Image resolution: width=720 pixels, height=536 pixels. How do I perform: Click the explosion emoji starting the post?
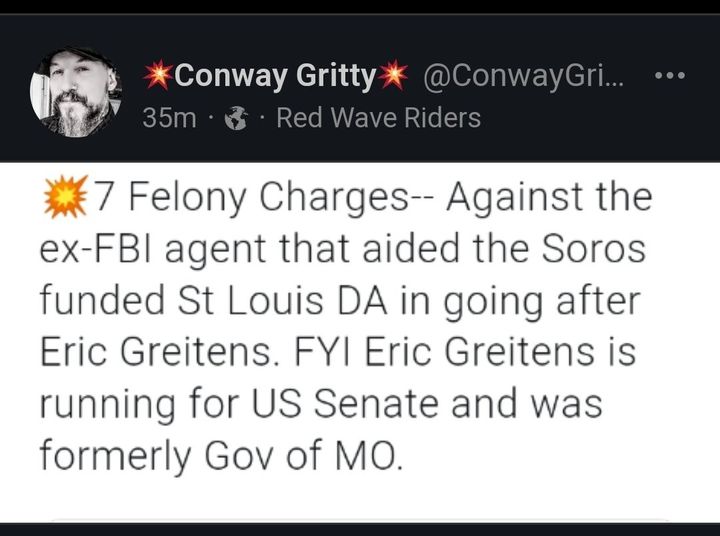tap(66, 196)
